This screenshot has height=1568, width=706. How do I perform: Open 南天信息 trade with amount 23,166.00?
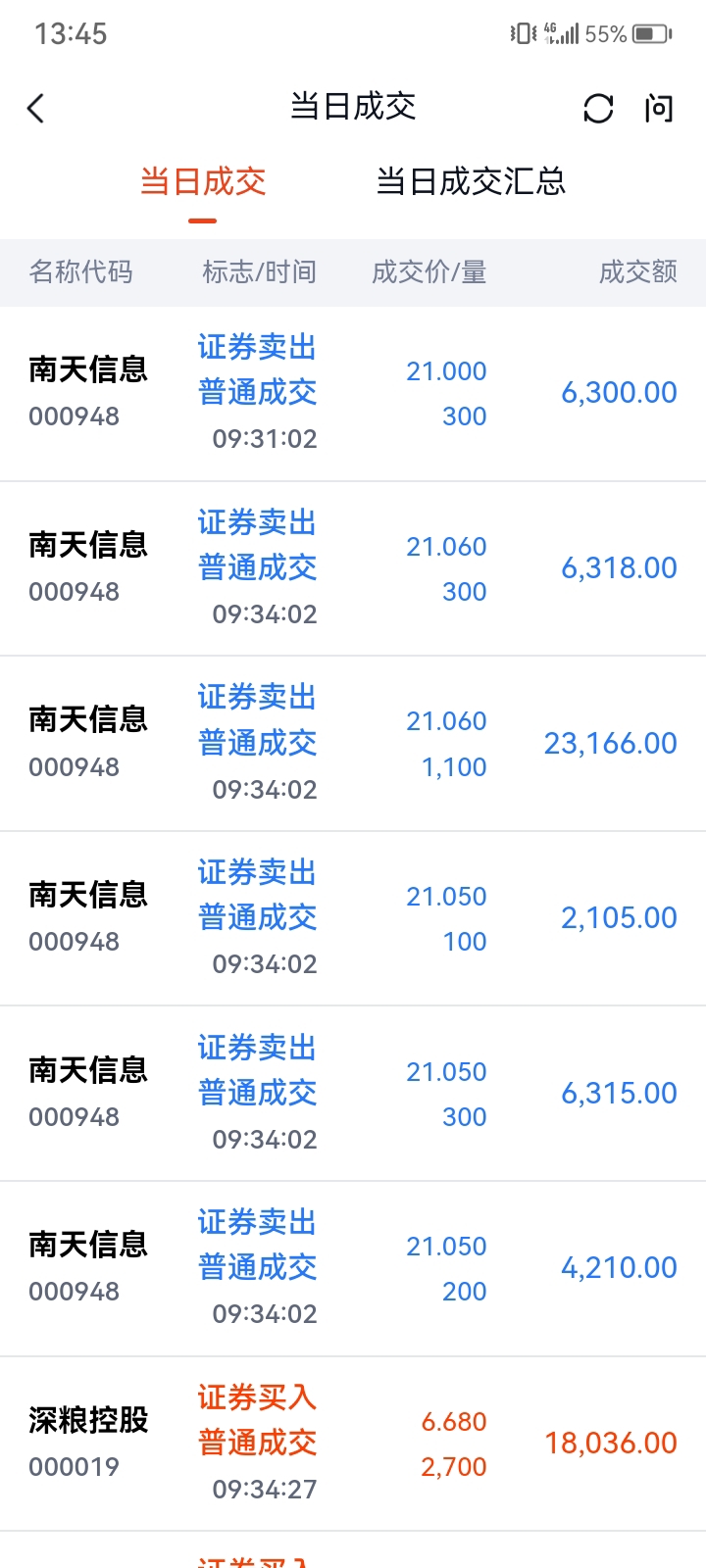point(353,744)
